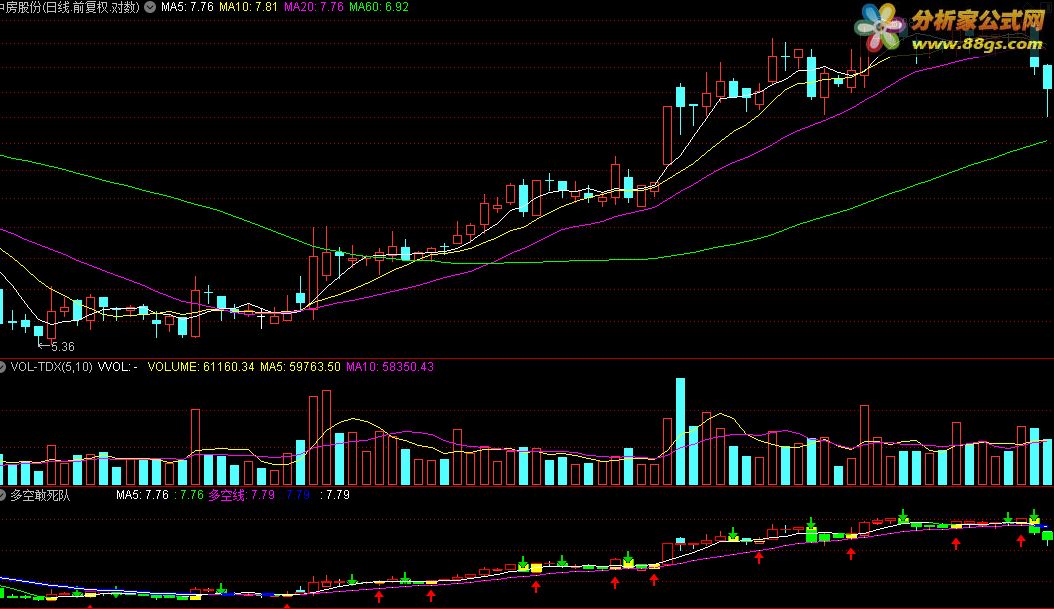This screenshot has width=1054, height=609.
Task: Select the white MA5: 7.76 label in the top legend
Action: tap(187, 7)
